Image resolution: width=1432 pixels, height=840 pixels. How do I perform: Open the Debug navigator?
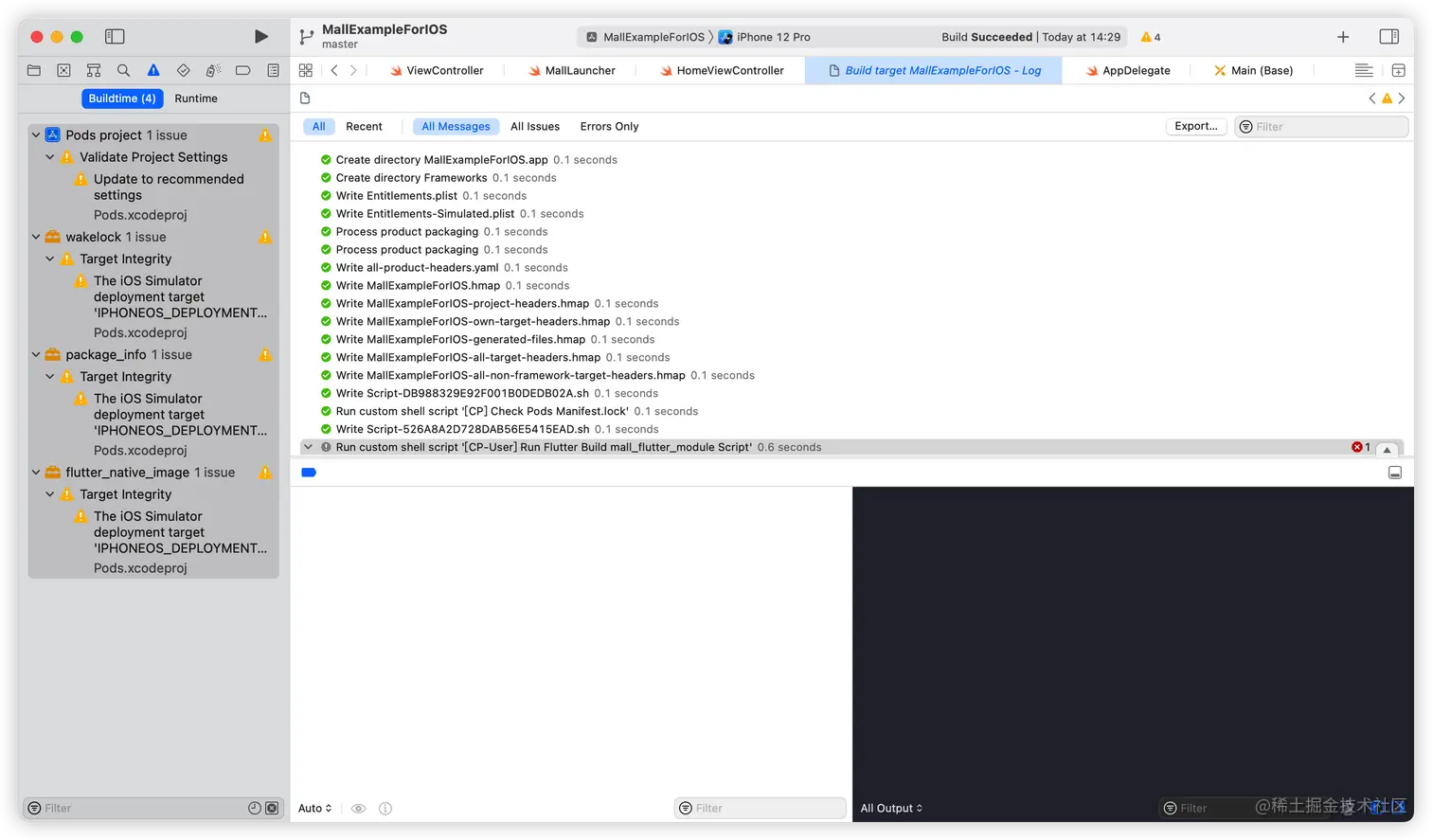(213, 70)
